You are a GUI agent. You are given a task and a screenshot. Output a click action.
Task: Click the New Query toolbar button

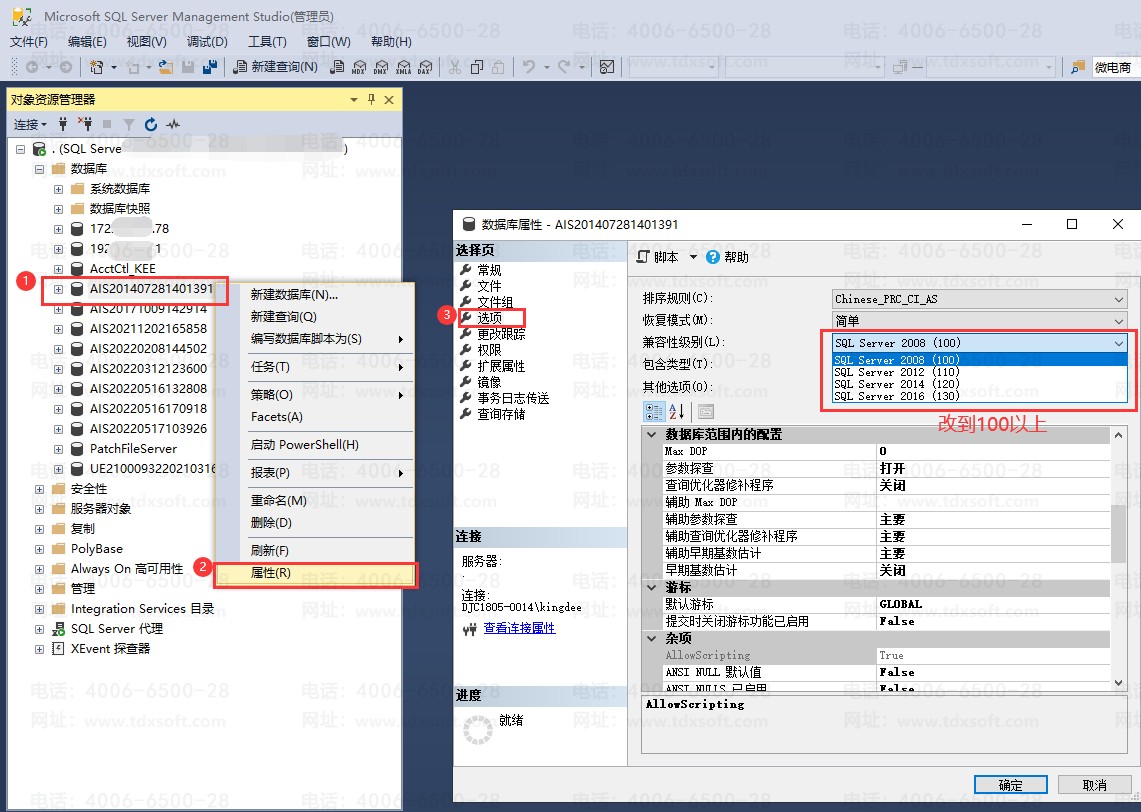(x=276, y=67)
